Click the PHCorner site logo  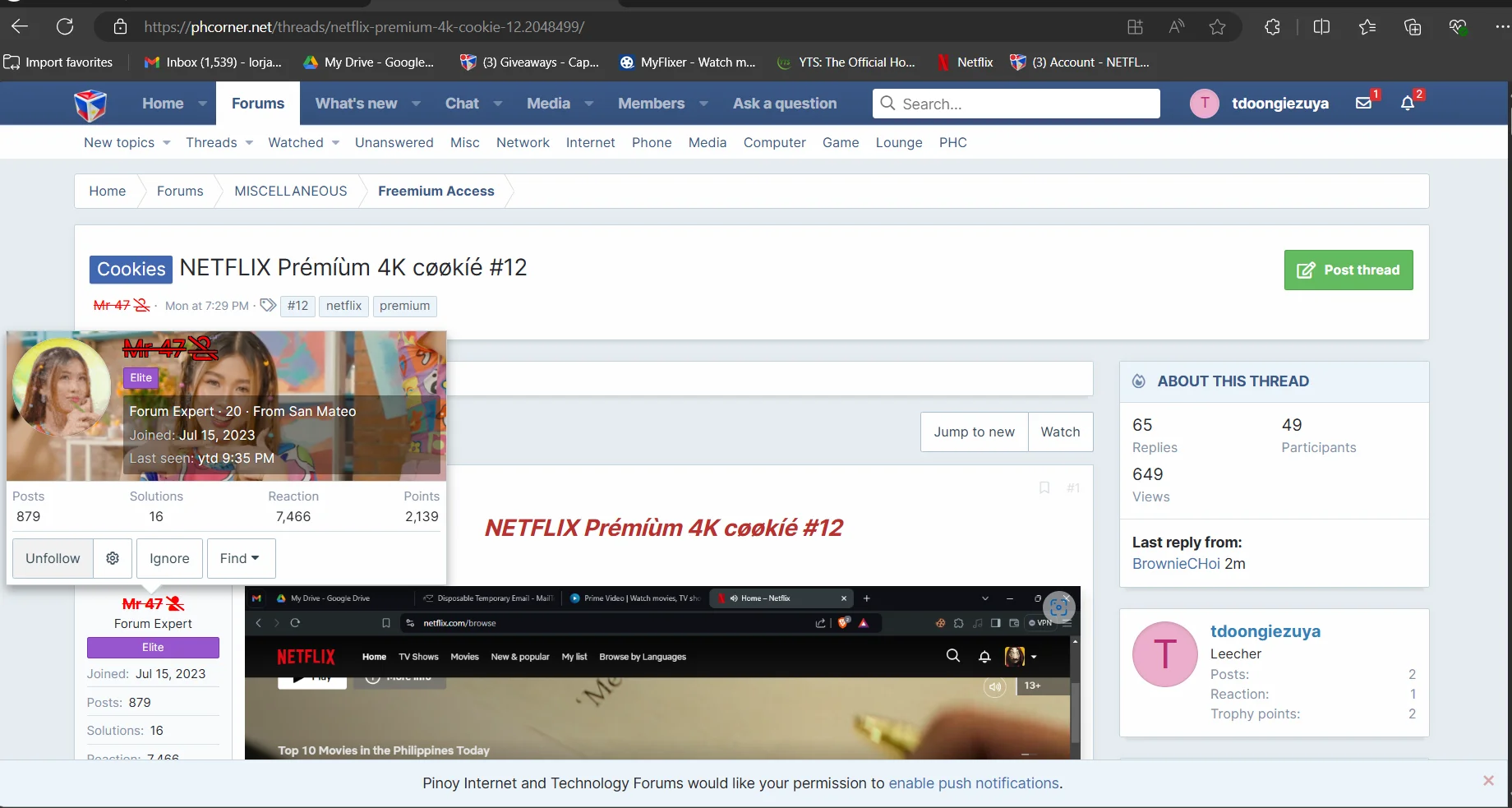tap(90, 104)
